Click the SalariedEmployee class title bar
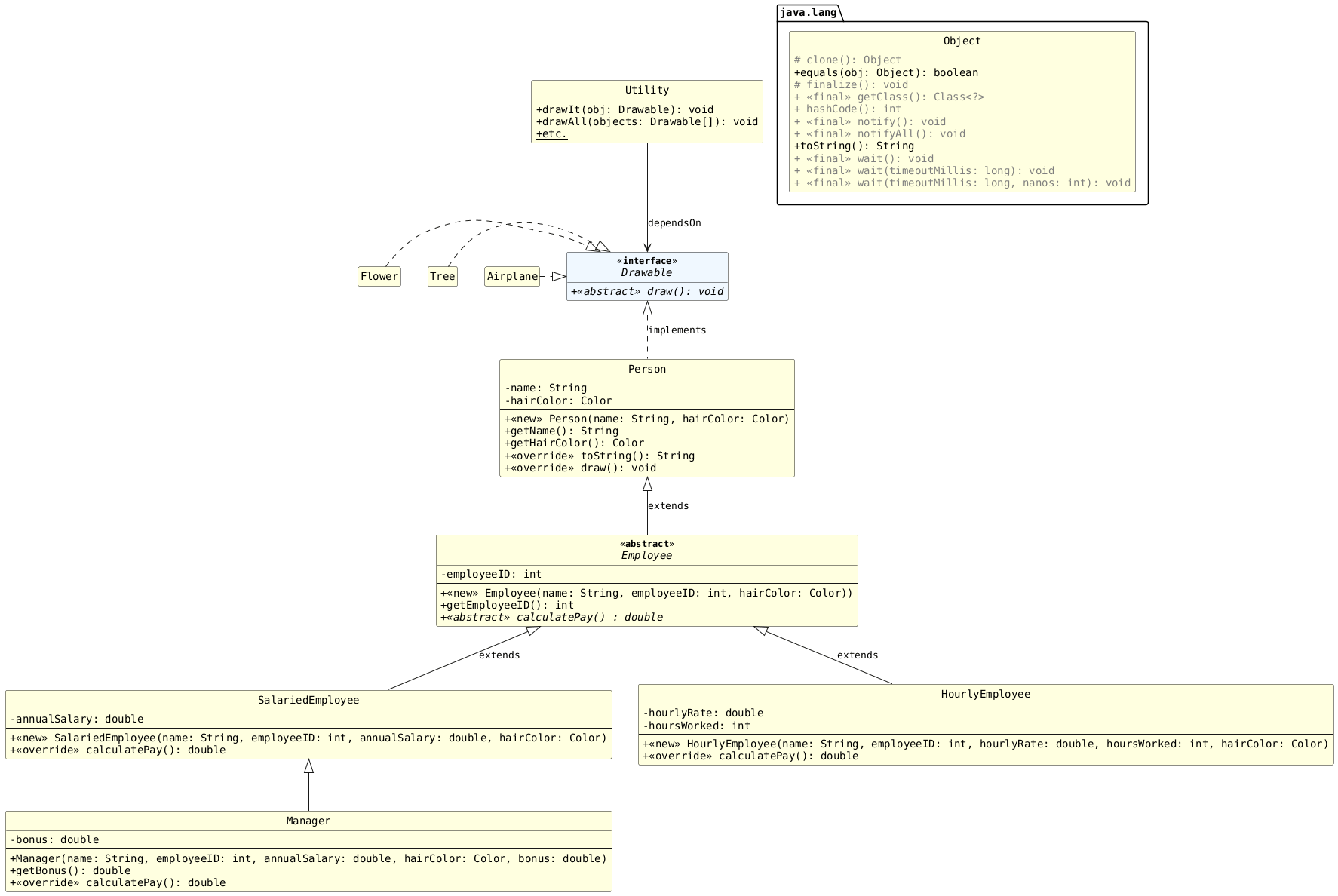The height and width of the screenshot is (896, 1338). (308, 699)
